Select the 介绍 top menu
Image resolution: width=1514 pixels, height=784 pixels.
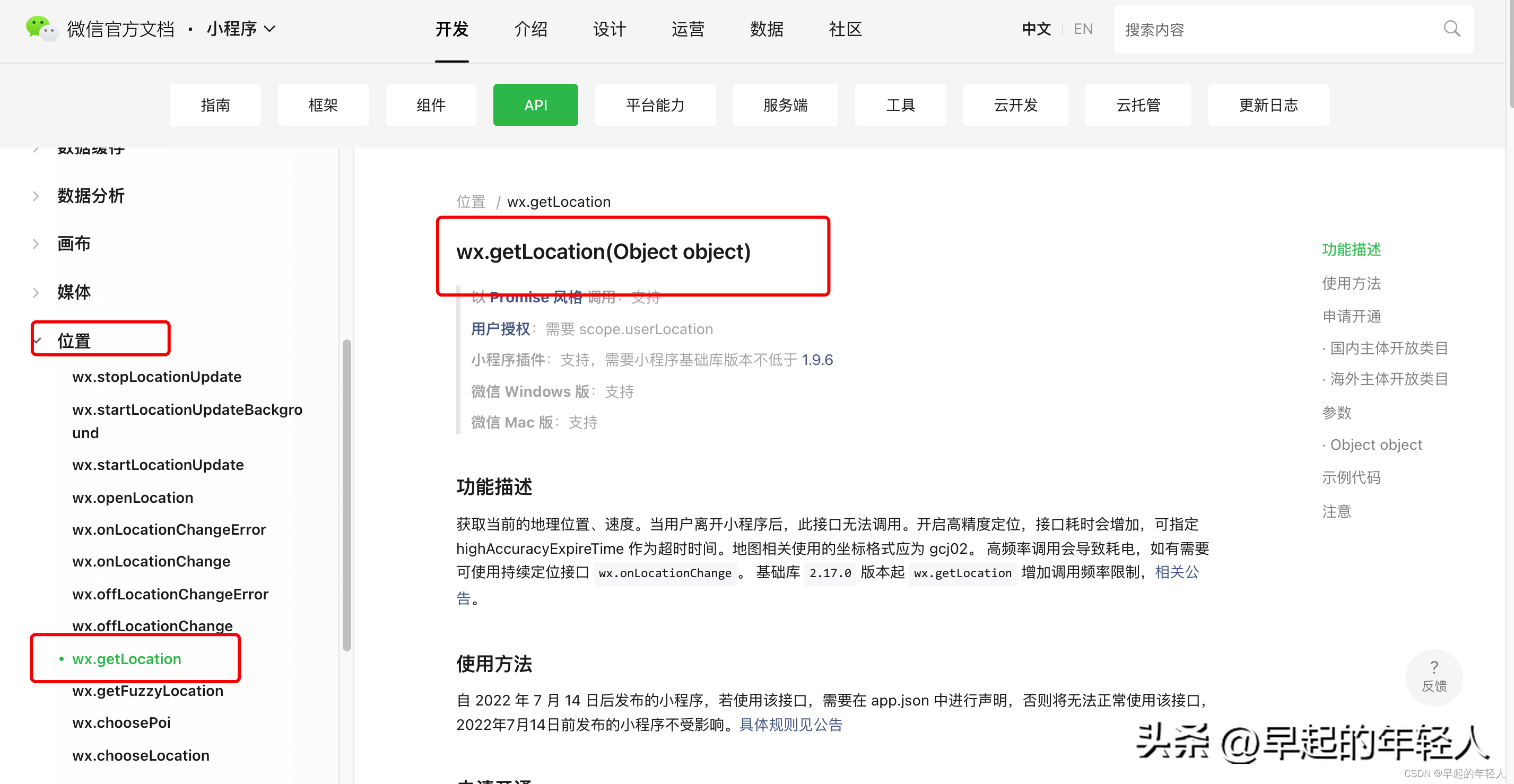coord(530,29)
